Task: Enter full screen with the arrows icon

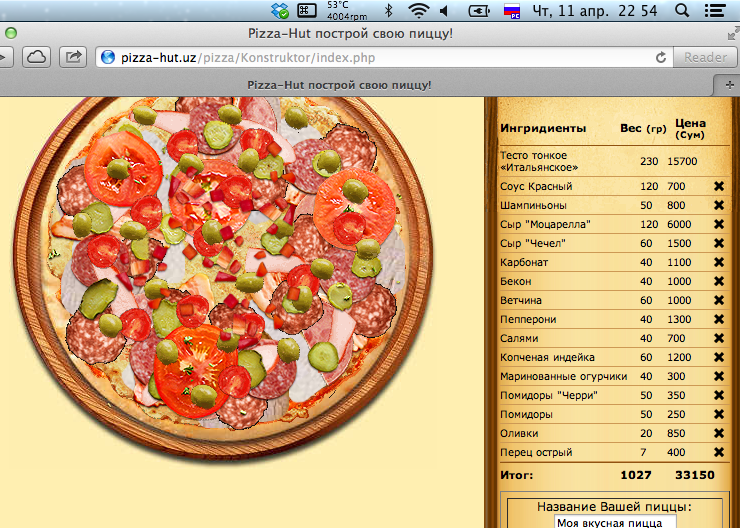Action: [x=733, y=34]
